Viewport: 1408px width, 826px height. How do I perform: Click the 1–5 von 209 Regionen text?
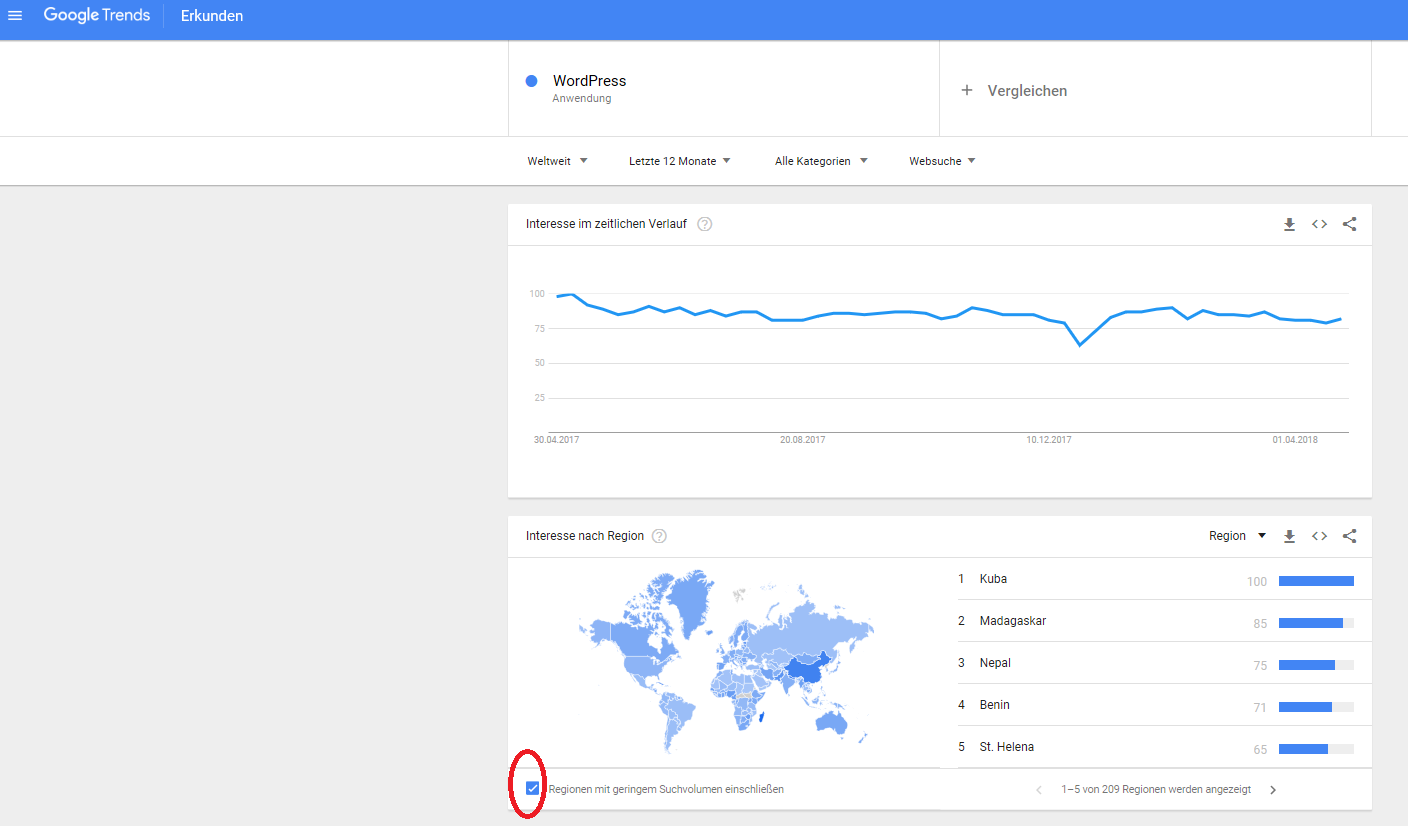pyautogui.click(x=1156, y=789)
